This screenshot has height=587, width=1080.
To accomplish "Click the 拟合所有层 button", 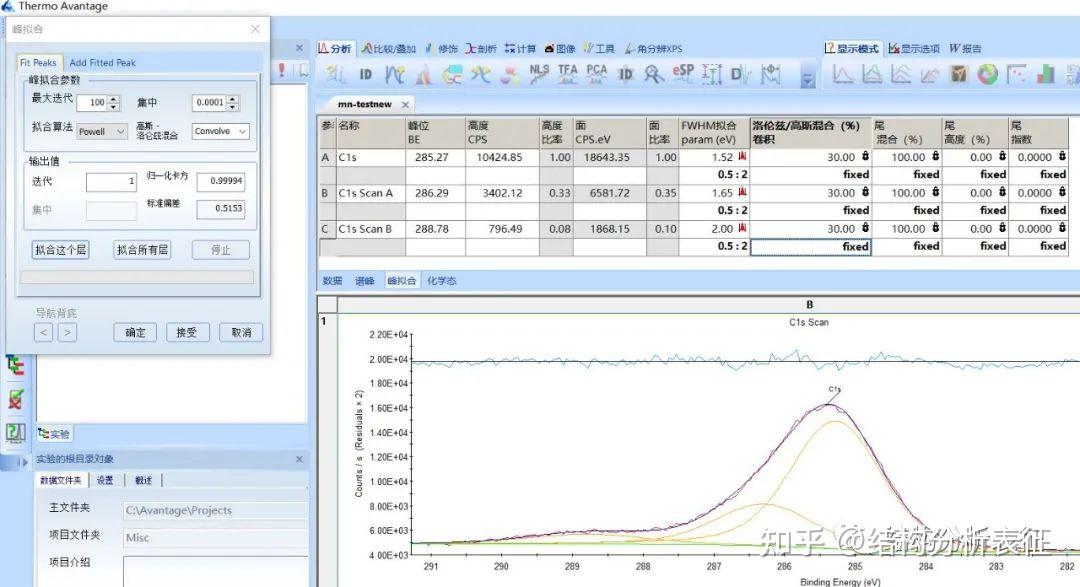I will click(x=142, y=249).
